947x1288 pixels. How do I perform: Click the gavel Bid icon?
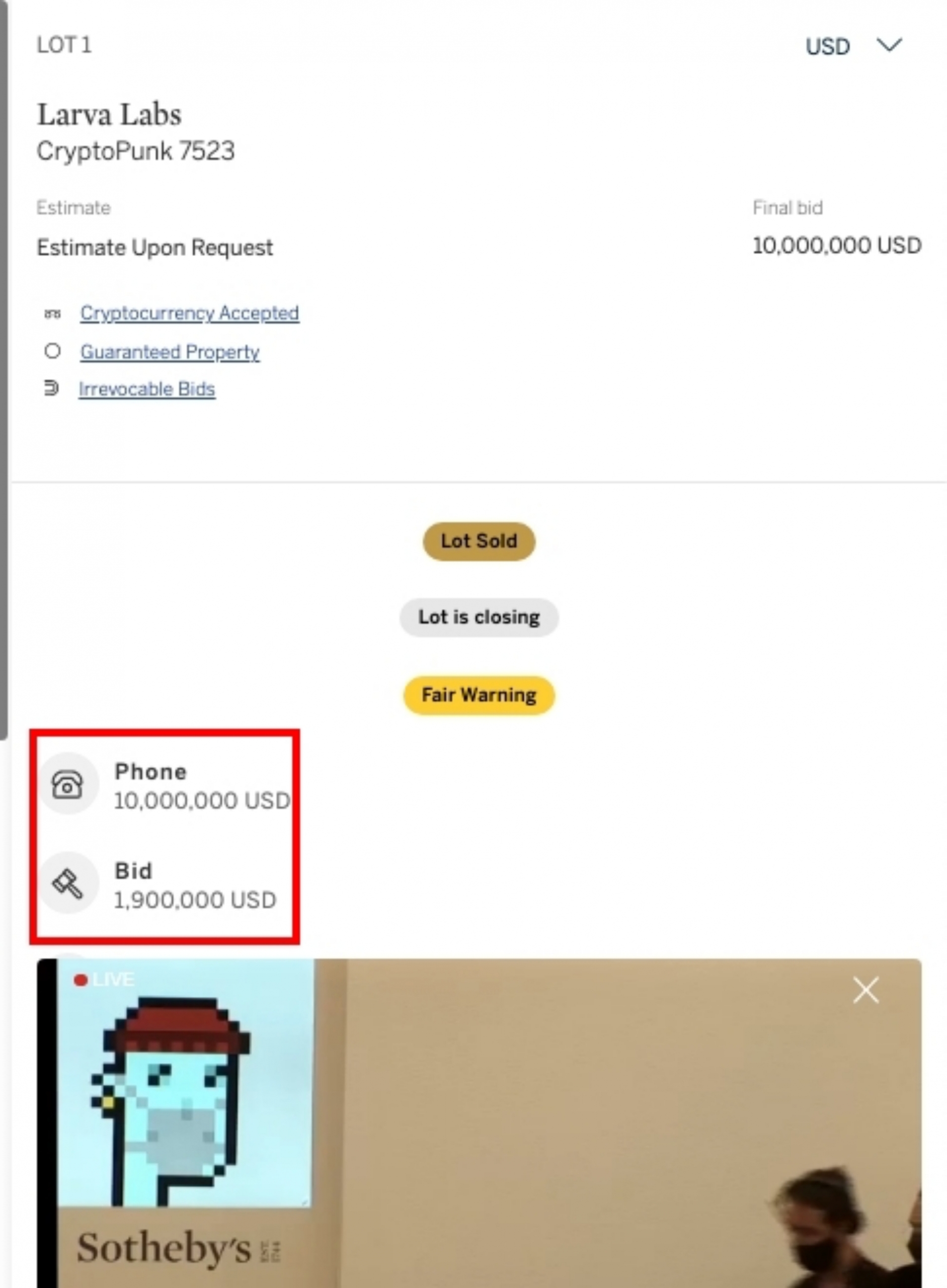click(x=67, y=883)
